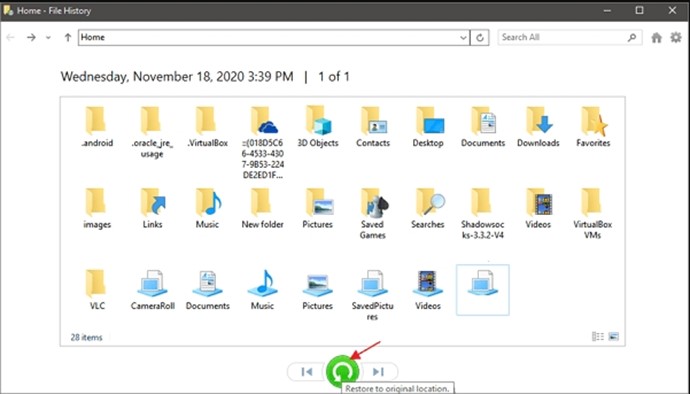Maximize the File History window

[x=640, y=10]
